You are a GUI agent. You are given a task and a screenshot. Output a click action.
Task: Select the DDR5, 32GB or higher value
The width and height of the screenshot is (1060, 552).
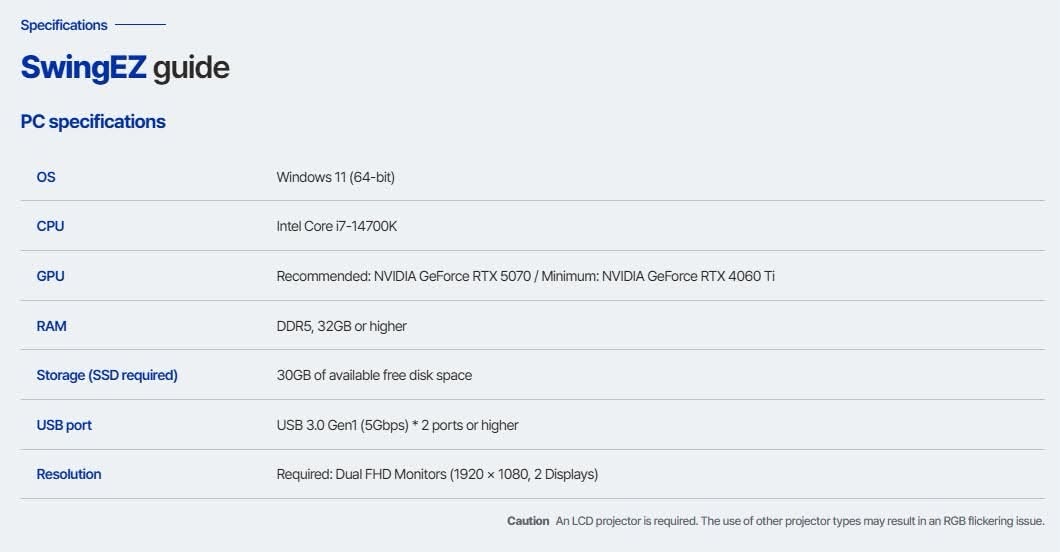coord(341,326)
